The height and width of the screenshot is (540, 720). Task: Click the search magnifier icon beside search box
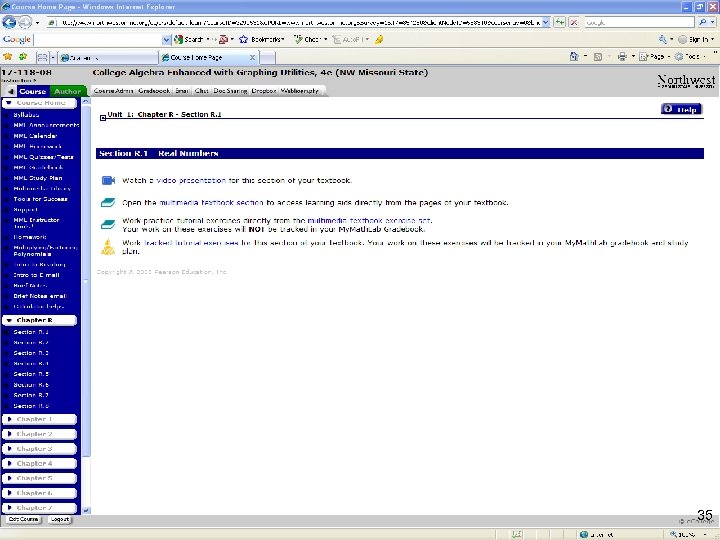(703, 22)
